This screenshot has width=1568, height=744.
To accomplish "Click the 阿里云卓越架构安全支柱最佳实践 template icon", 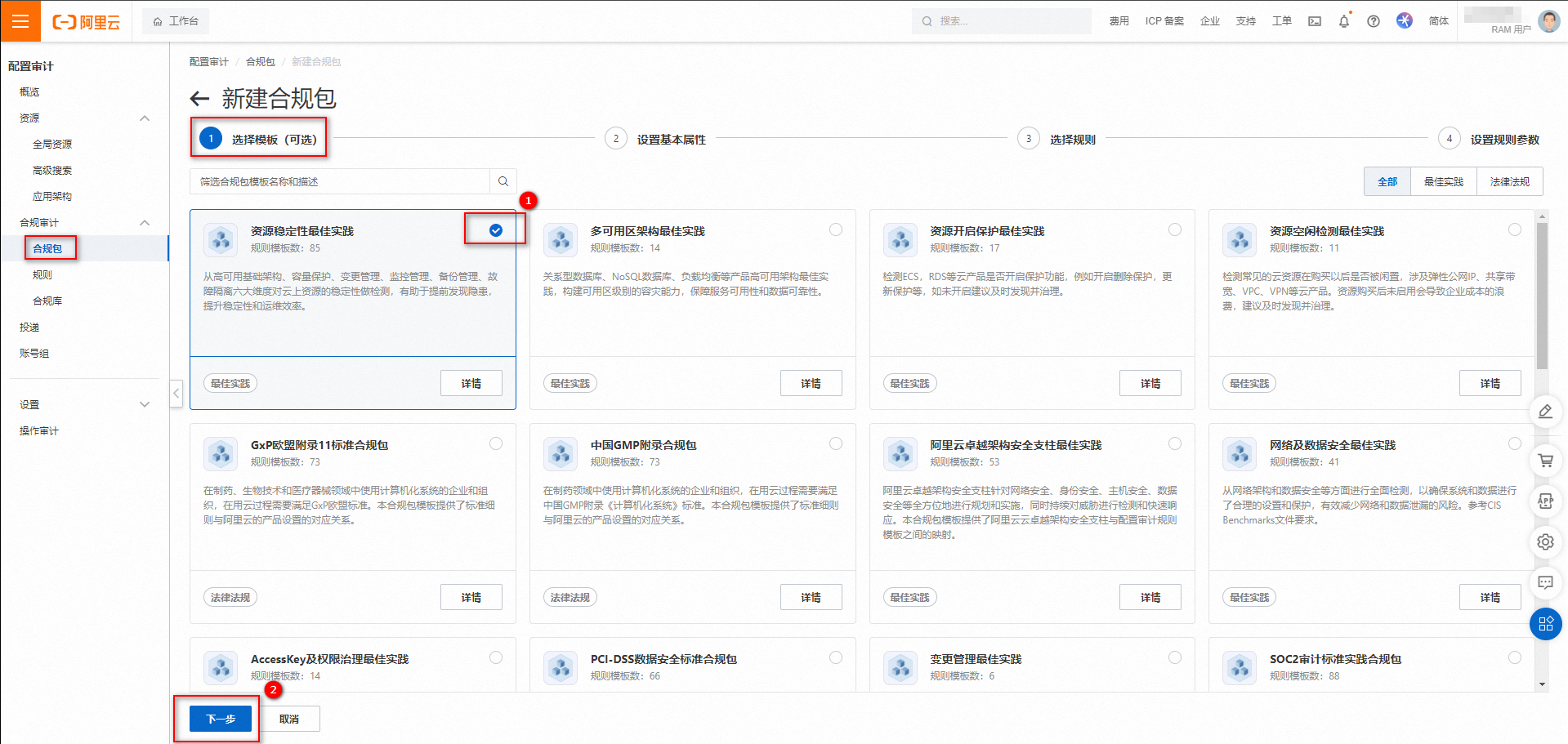I will pos(900,453).
